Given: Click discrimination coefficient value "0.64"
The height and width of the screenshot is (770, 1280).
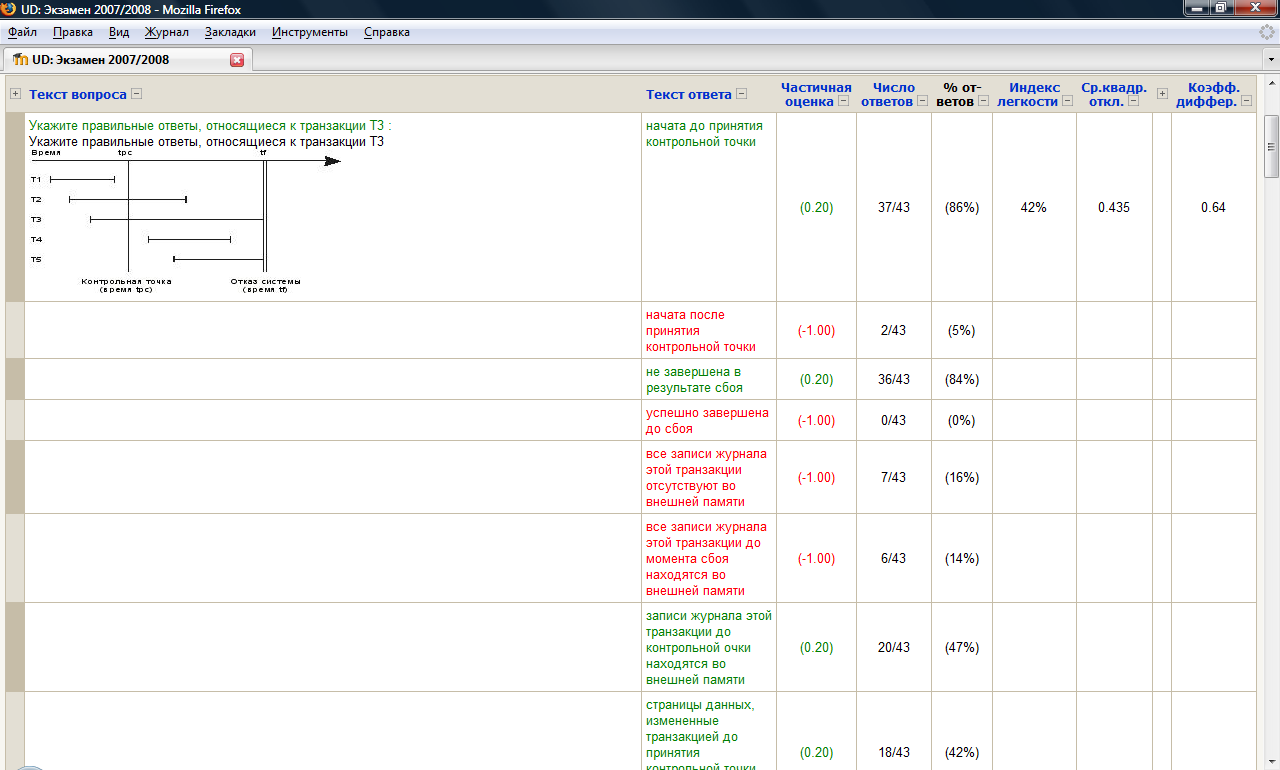Looking at the screenshot, I should [1213, 208].
